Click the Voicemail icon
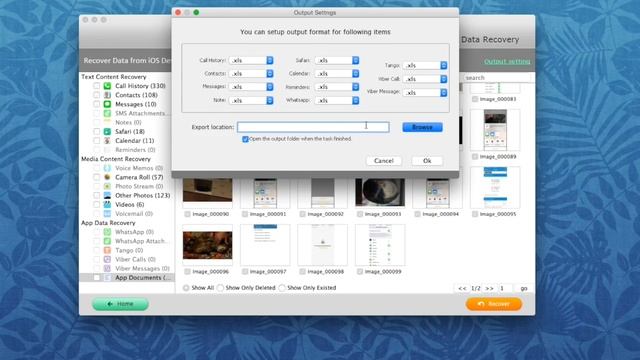Viewport: 640px width, 360px height. (x=107, y=213)
